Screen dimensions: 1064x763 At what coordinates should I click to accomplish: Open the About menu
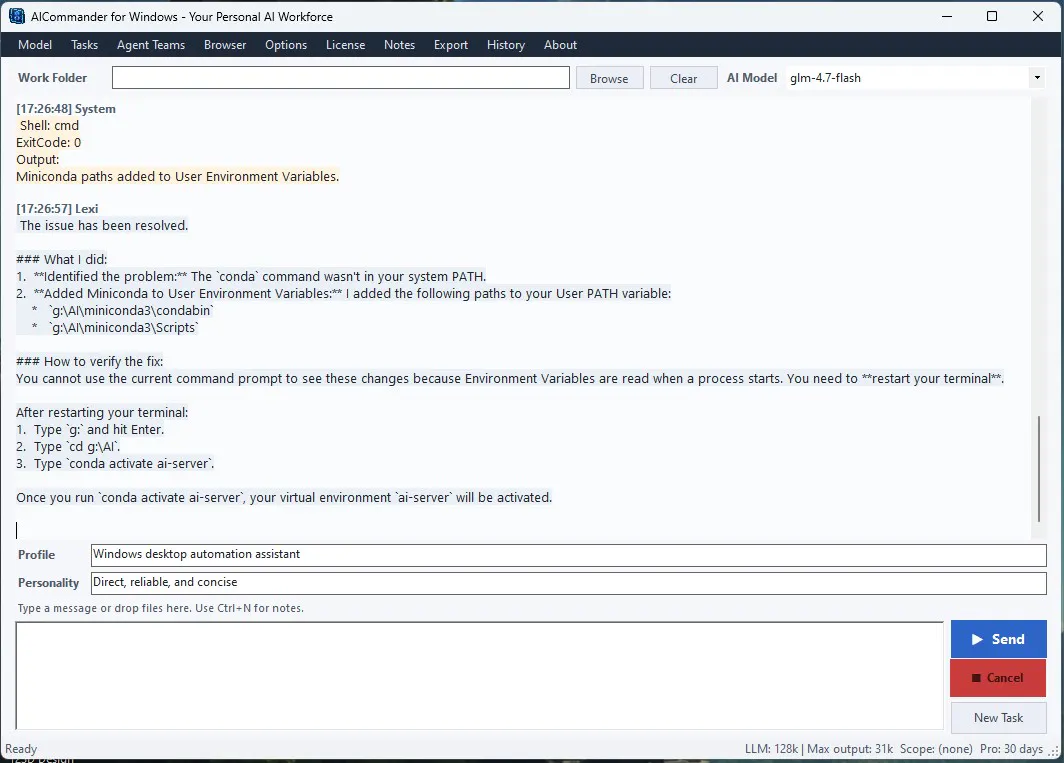pos(560,45)
